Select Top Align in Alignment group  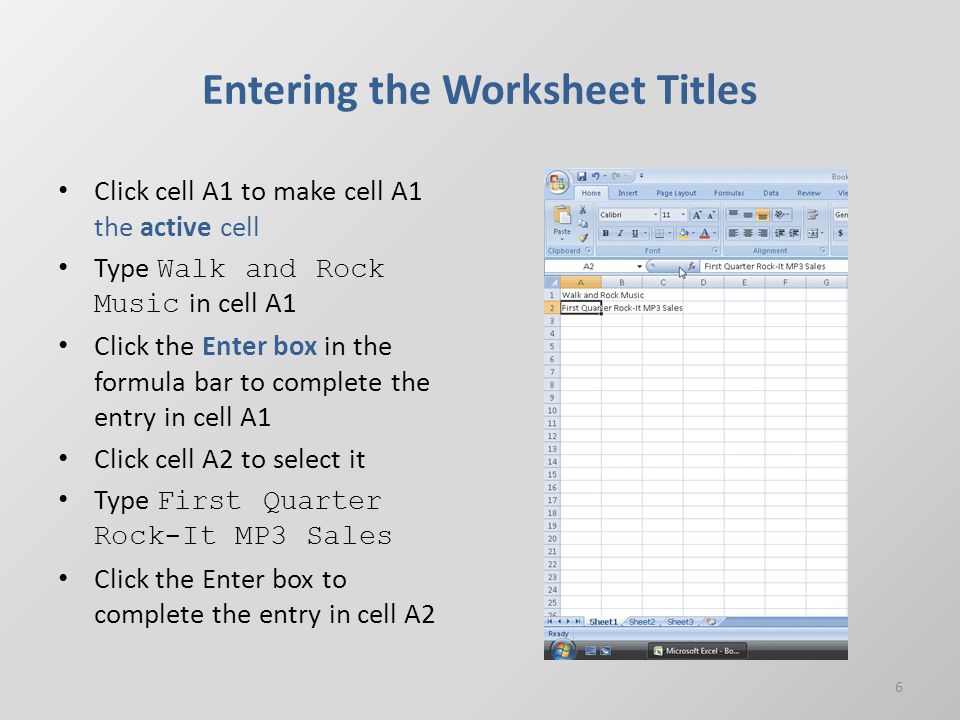pyautogui.click(x=733, y=214)
